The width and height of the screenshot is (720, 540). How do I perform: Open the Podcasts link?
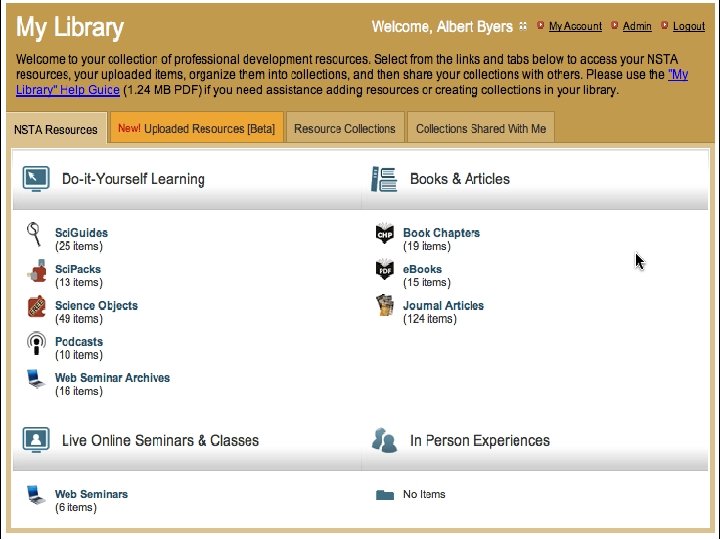click(x=79, y=342)
